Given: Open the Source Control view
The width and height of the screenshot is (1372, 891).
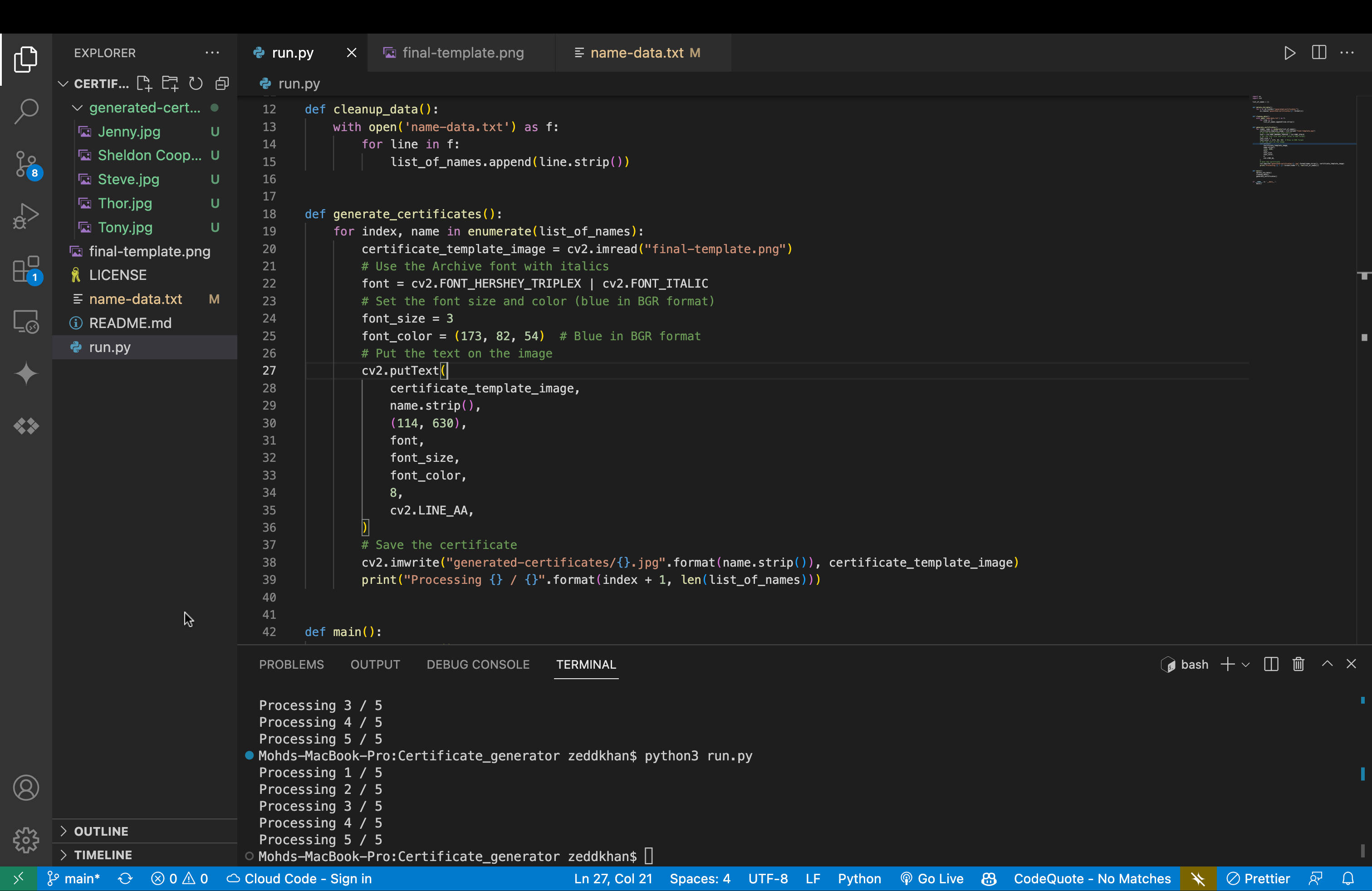Looking at the screenshot, I should click(26, 164).
